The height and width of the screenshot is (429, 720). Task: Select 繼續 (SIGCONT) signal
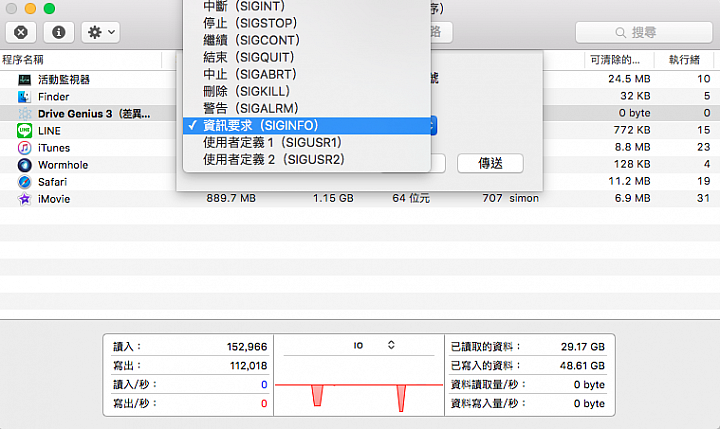(306, 40)
